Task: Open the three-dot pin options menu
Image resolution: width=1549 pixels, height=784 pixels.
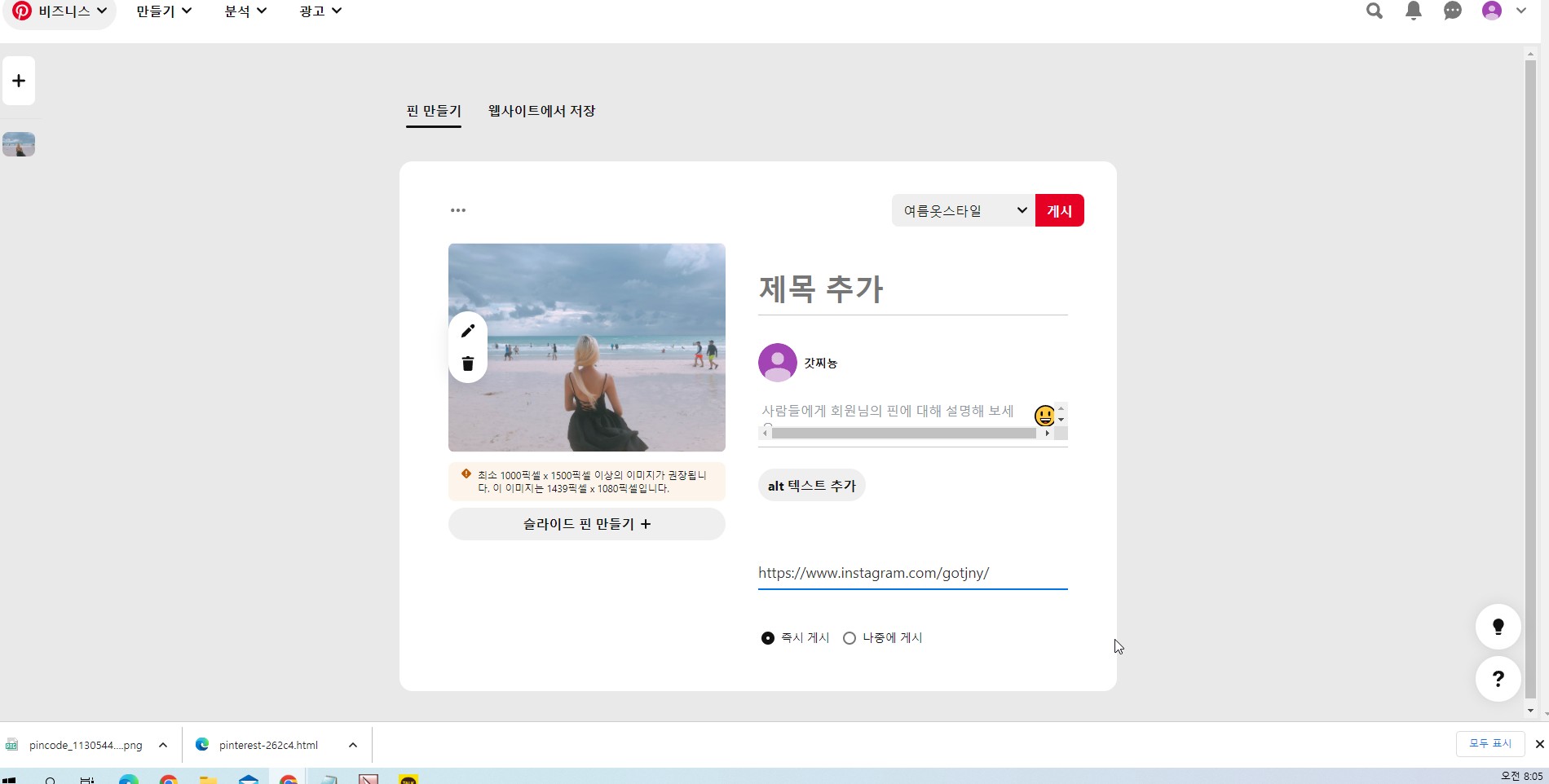Action: [458, 210]
